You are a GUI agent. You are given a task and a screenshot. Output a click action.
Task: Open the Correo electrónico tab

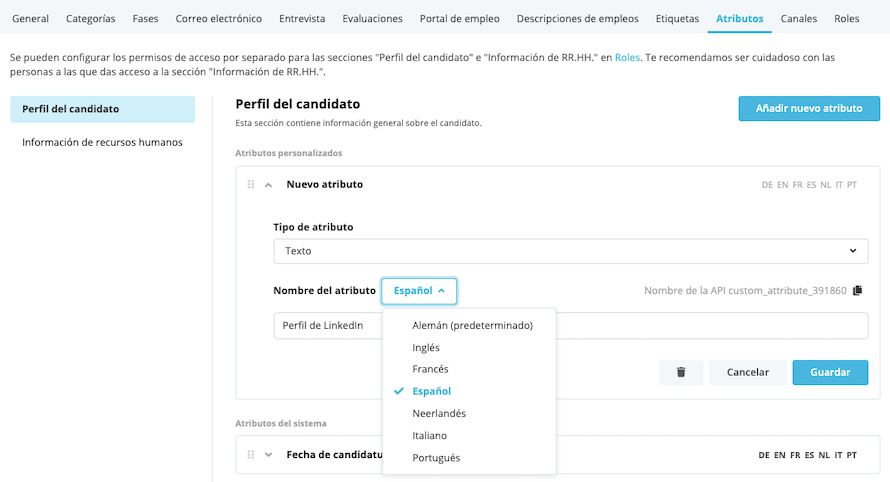[x=219, y=19]
